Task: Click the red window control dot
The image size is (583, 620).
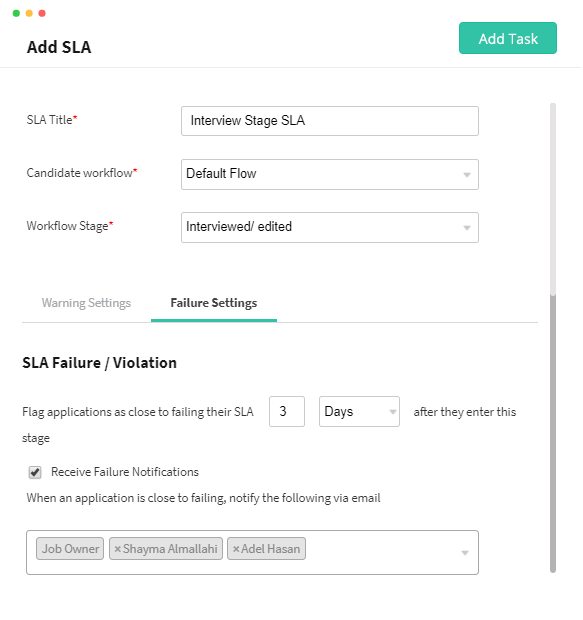Action: pos(42,13)
